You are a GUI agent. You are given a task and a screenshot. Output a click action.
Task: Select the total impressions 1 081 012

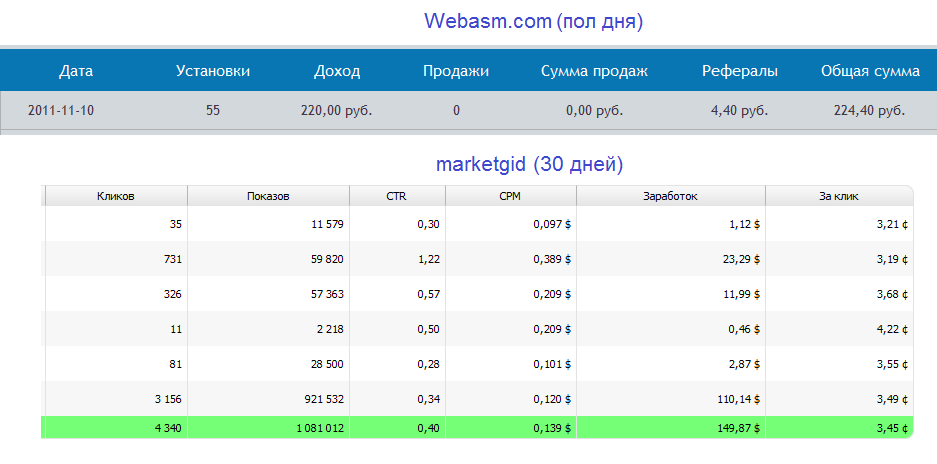320,428
